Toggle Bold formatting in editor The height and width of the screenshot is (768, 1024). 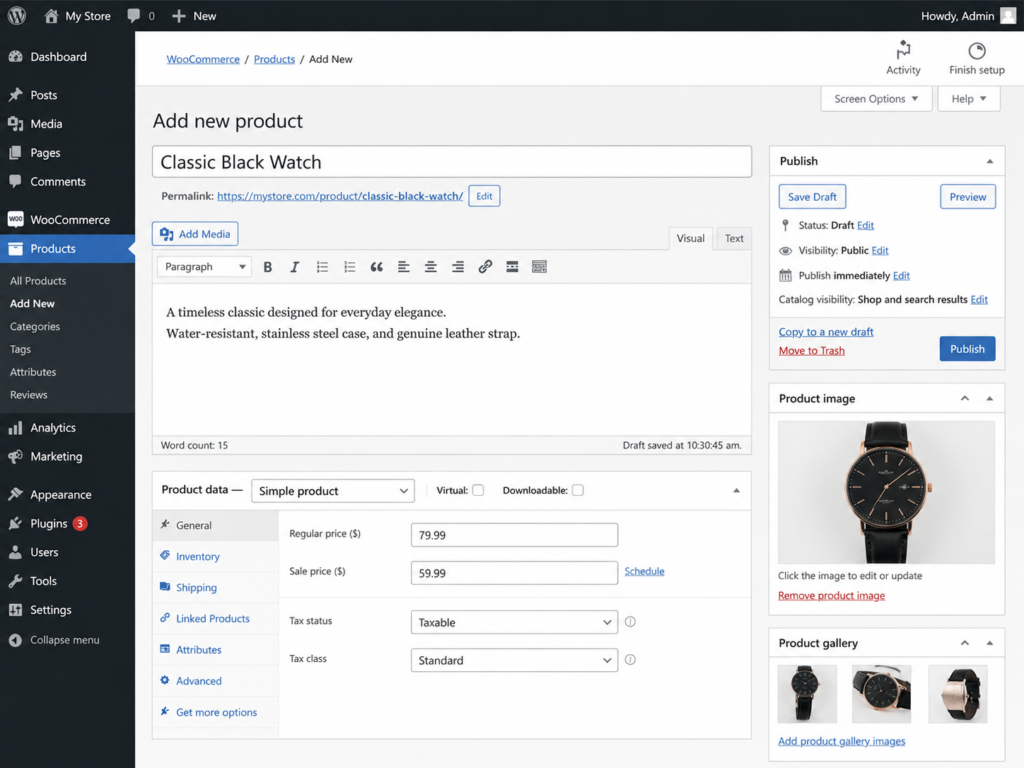[268, 266]
